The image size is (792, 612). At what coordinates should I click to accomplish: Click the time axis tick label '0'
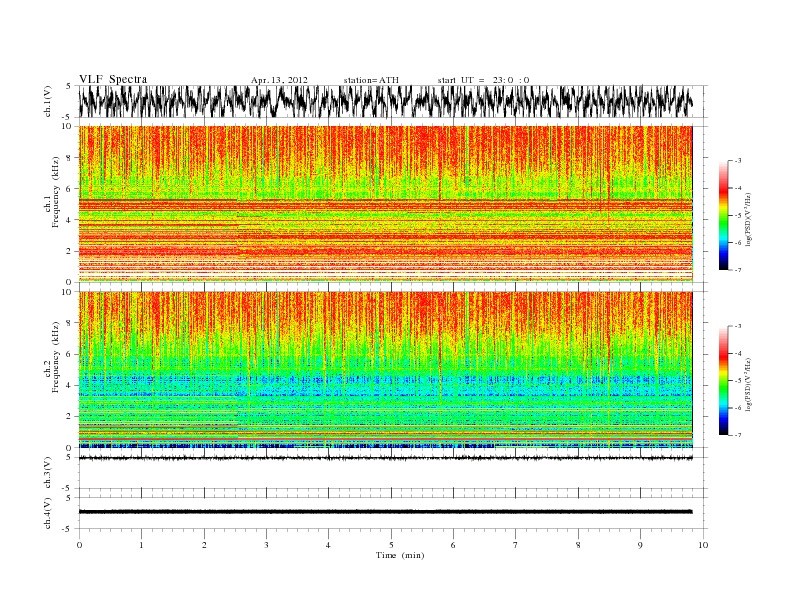coord(79,545)
